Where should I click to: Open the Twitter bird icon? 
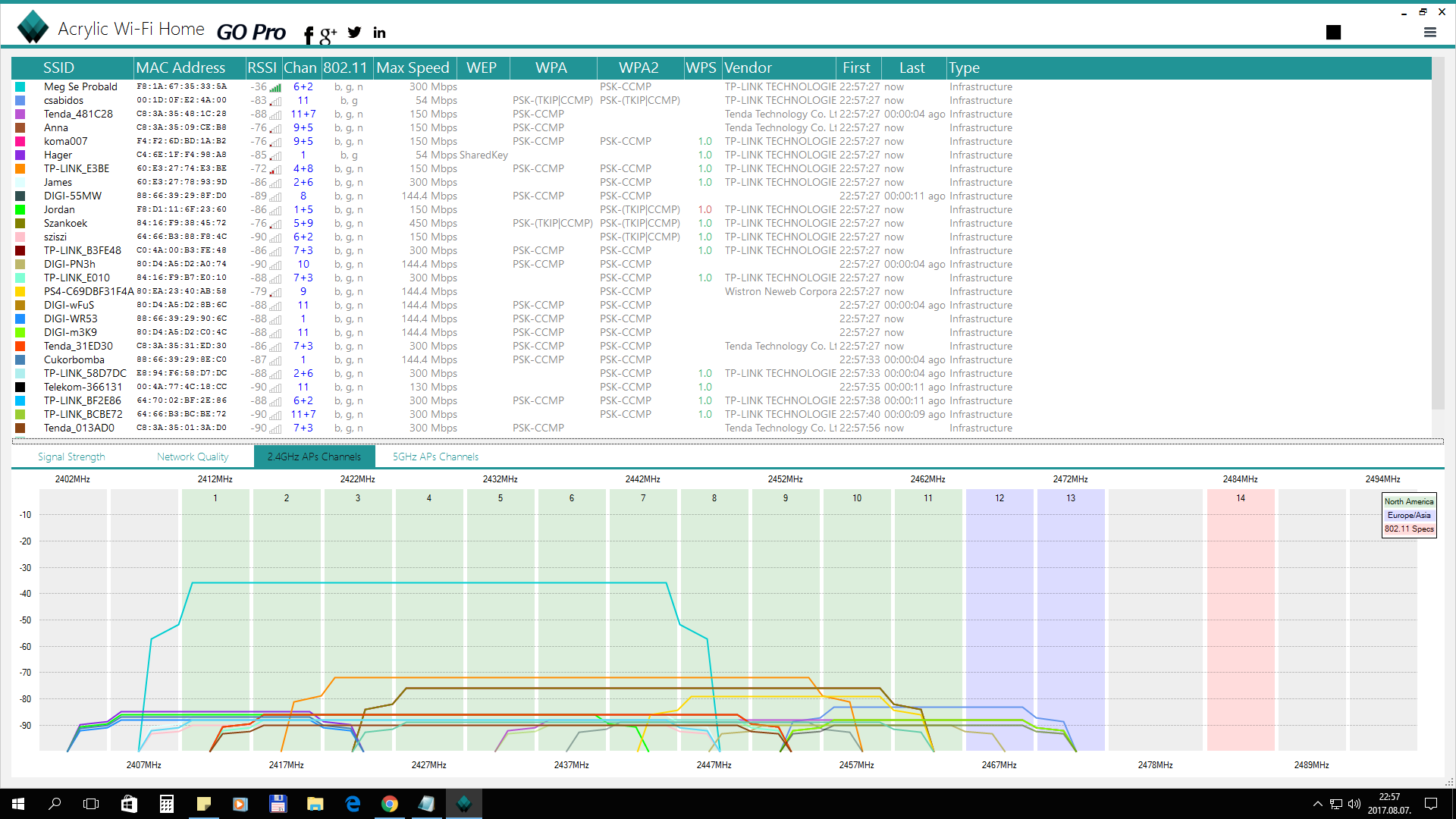(354, 33)
